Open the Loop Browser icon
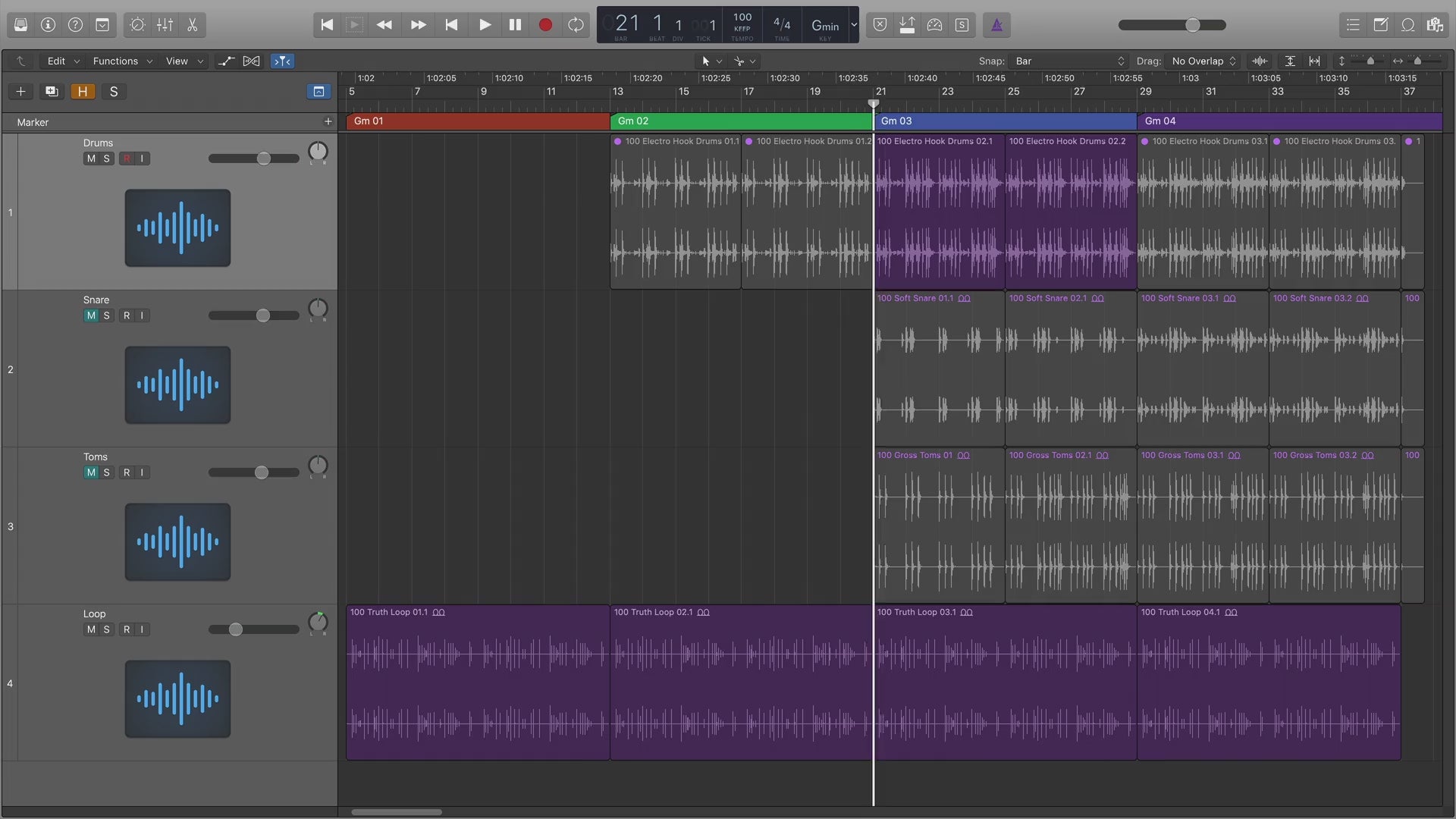Viewport: 1456px width, 819px height. click(x=1407, y=25)
